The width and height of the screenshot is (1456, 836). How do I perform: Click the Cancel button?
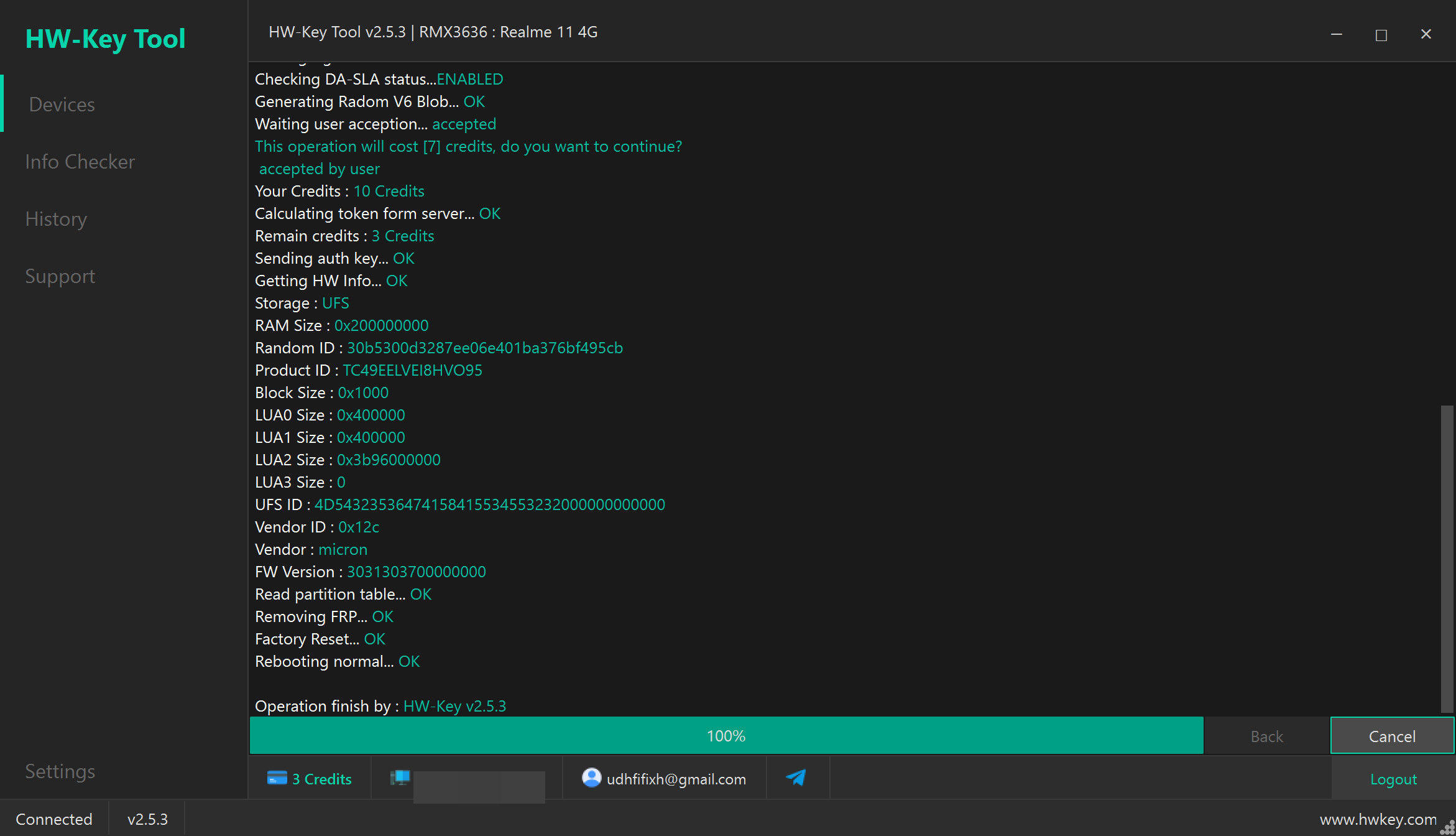[x=1392, y=736]
